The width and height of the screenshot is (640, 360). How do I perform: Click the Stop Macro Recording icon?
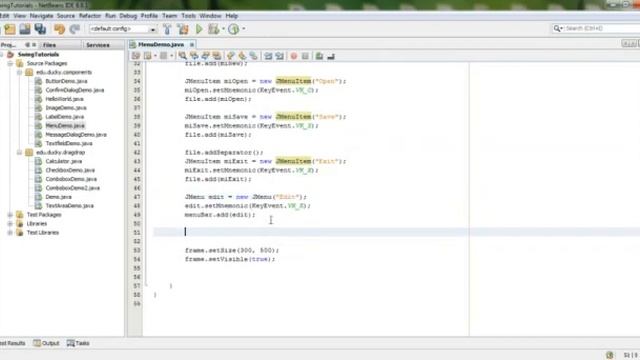click(305, 56)
